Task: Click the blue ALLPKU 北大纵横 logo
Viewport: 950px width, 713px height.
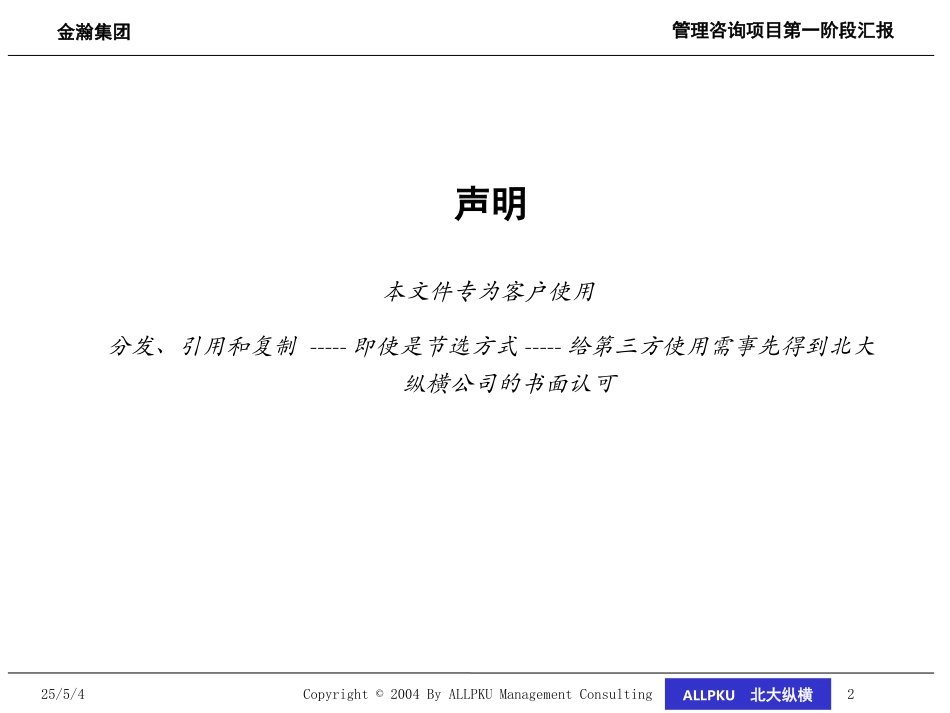Action: pos(748,694)
